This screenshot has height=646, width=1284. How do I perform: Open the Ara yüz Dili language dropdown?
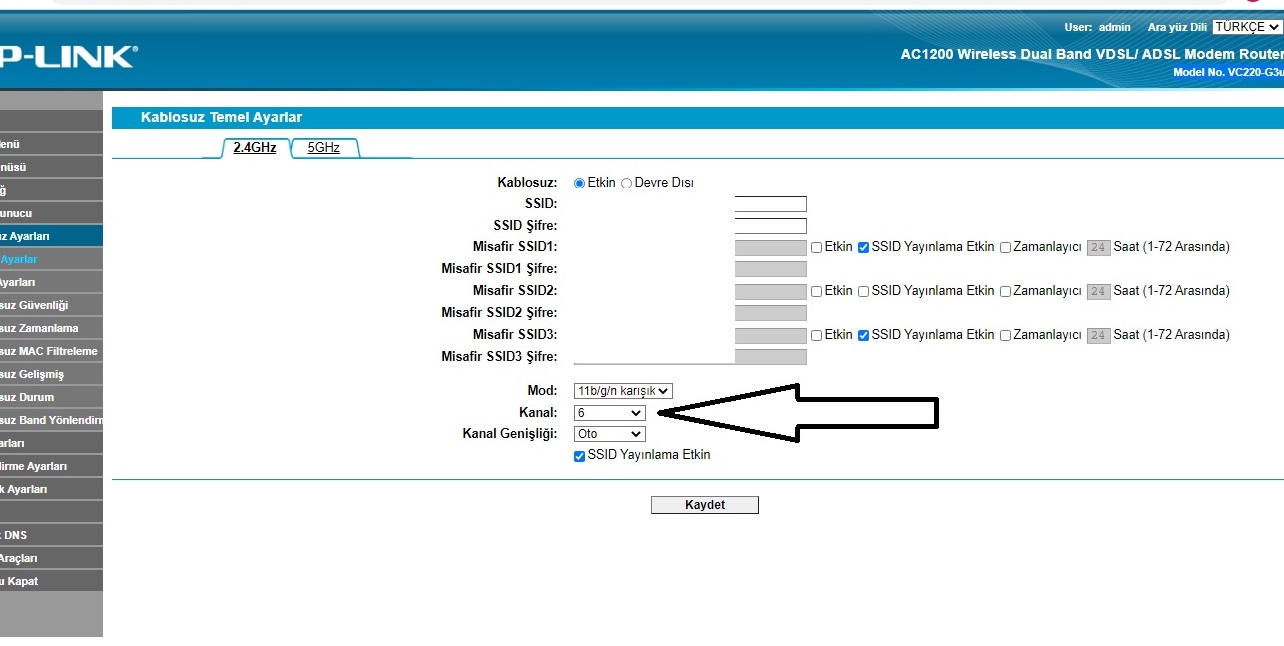(1246, 27)
